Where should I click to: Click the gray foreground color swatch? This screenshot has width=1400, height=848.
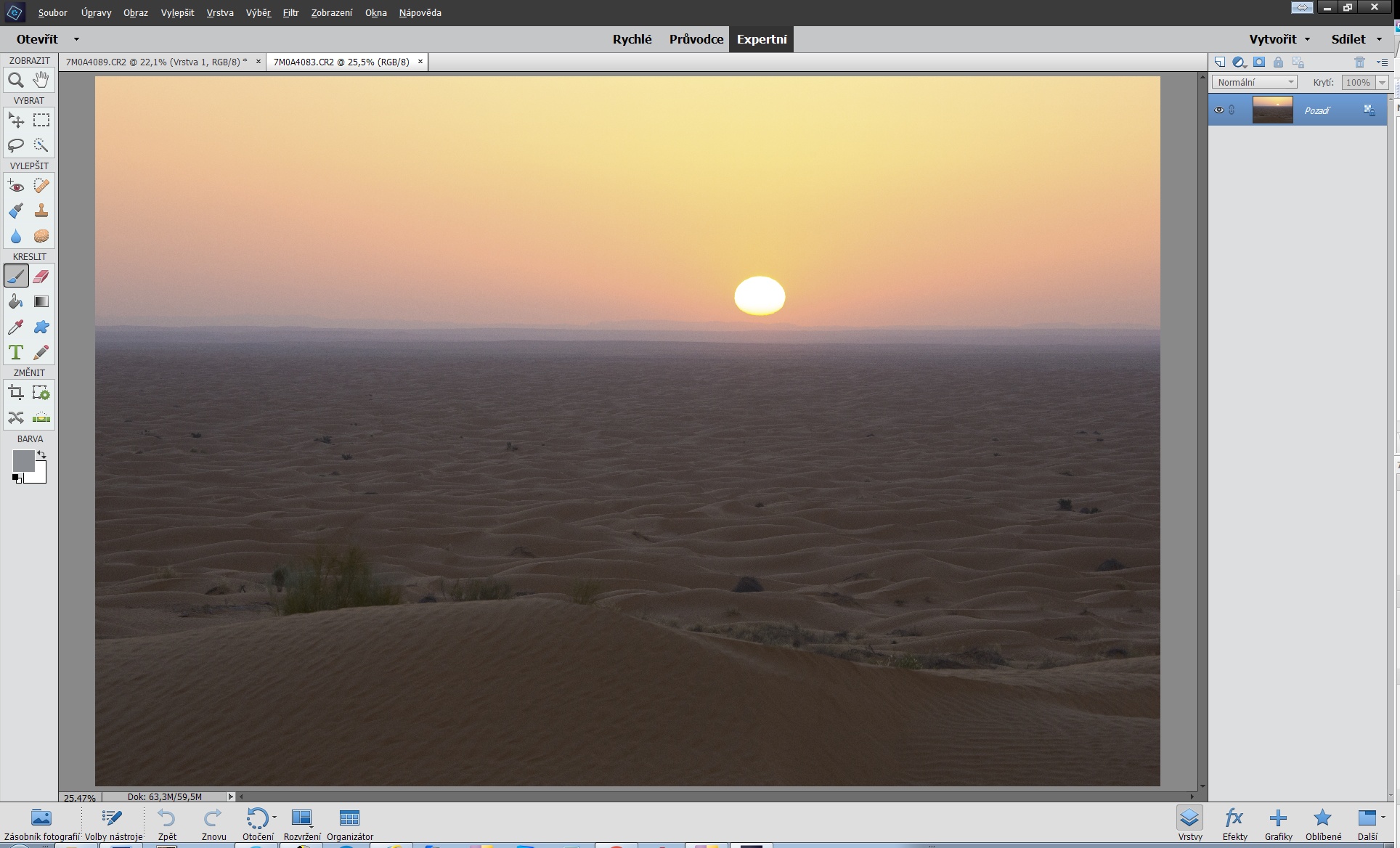pos(23,460)
